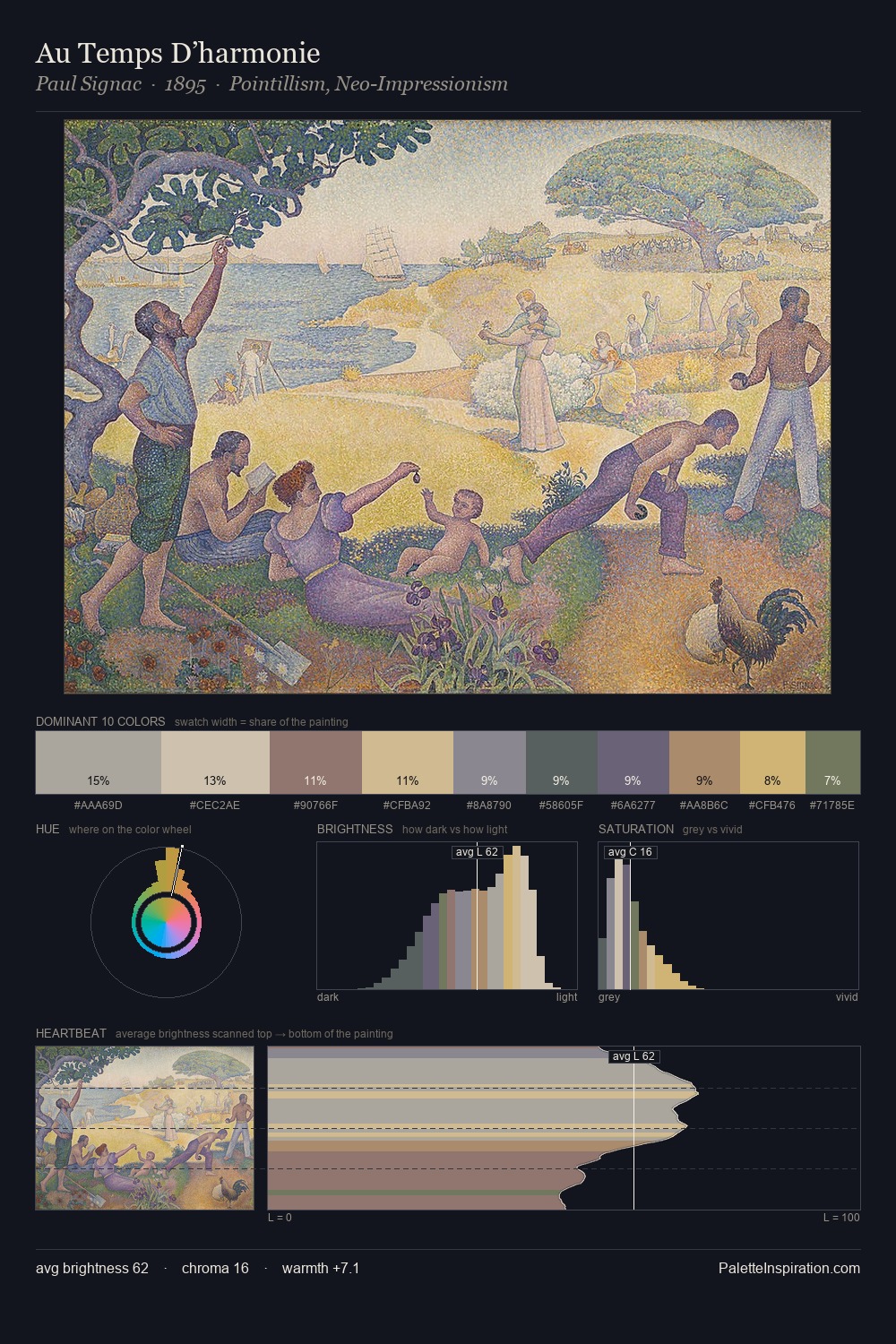This screenshot has width=896, height=1344.
Task: Click the "L = 0" axis label
Action: pyautogui.click(x=280, y=1218)
